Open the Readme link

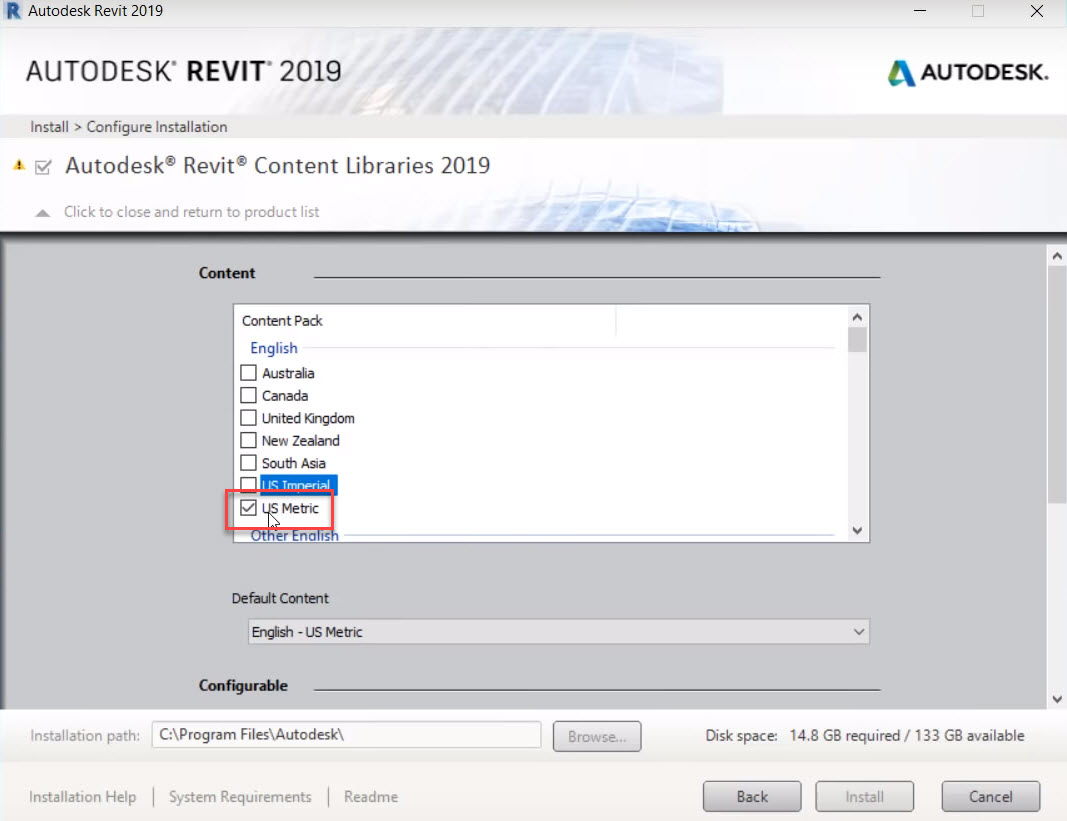coord(371,796)
